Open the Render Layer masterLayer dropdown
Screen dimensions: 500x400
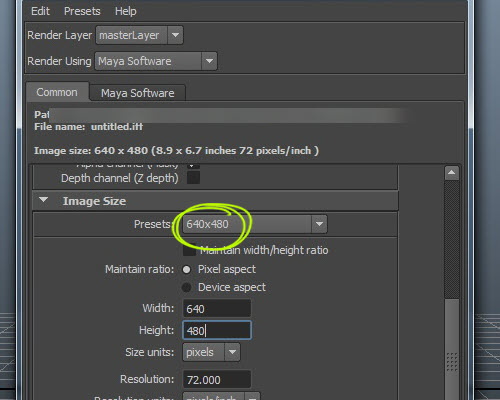139,35
